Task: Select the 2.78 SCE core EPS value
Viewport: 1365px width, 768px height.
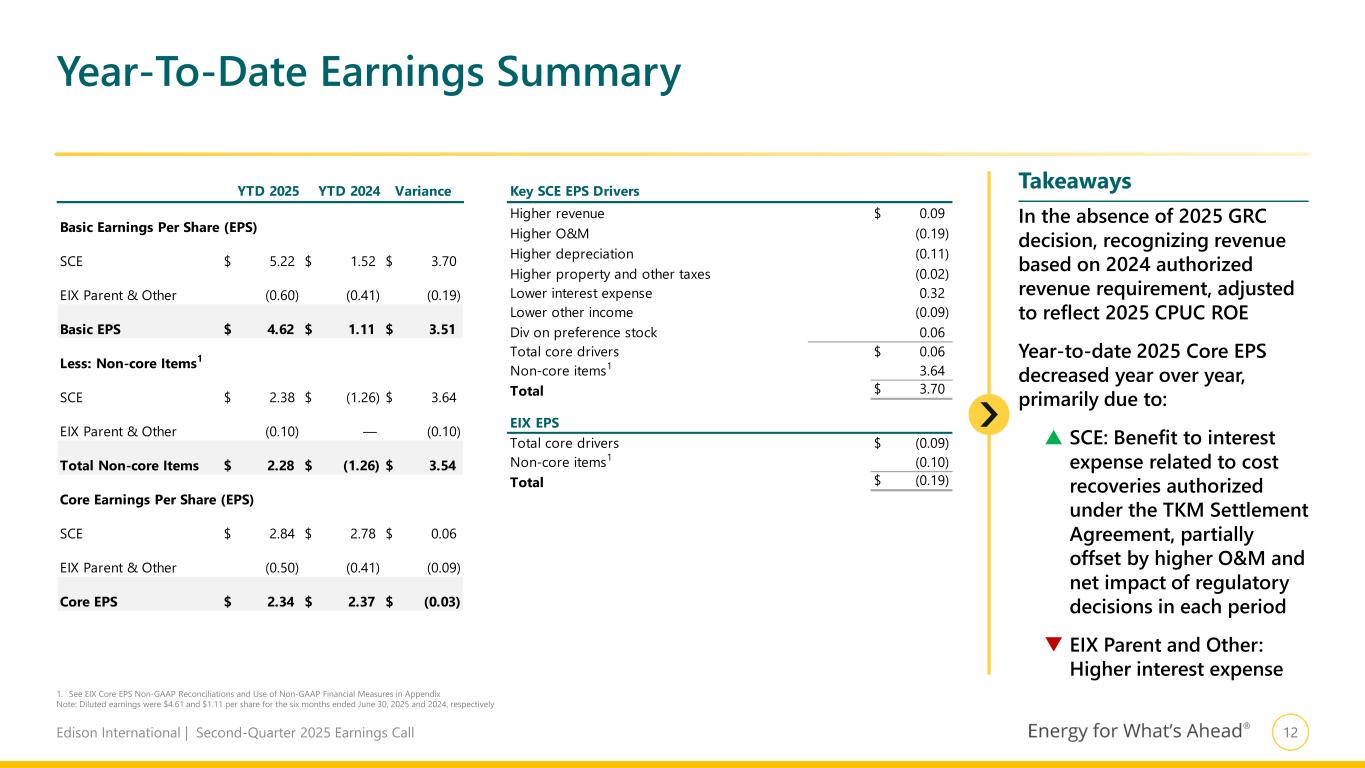Action: click(x=362, y=534)
